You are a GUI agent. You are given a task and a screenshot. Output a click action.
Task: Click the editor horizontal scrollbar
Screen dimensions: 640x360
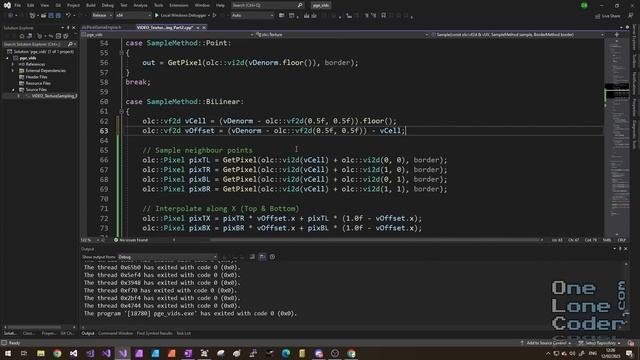click(376, 240)
